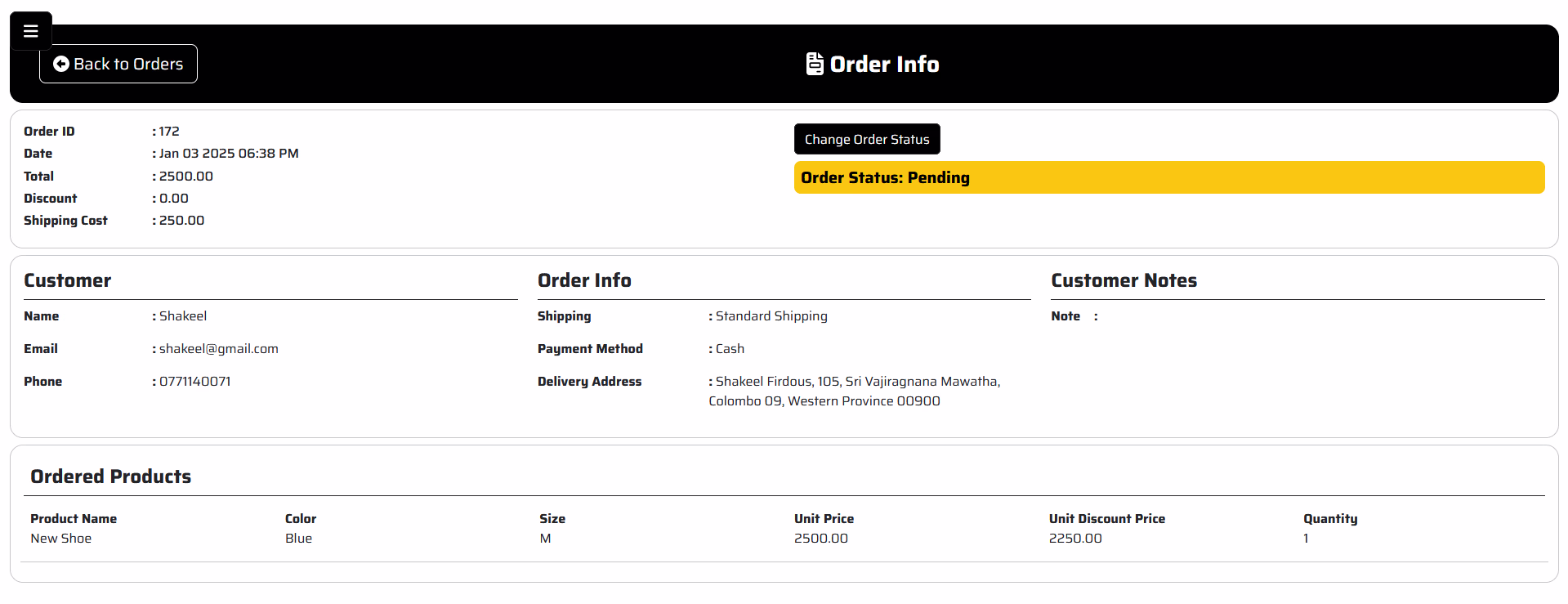
Task: Click the Shipping Cost value 250.00
Action: point(181,221)
